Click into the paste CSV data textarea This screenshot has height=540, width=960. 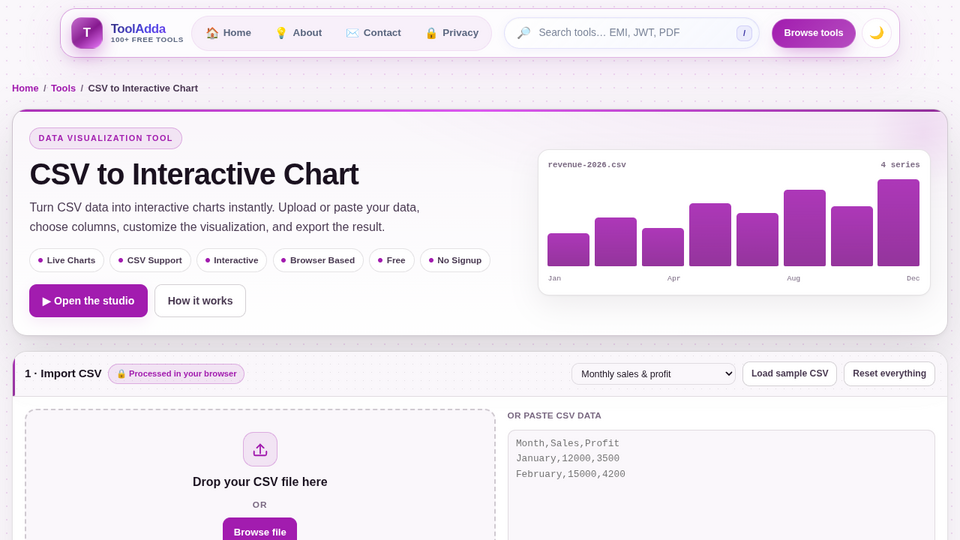click(x=721, y=485)
